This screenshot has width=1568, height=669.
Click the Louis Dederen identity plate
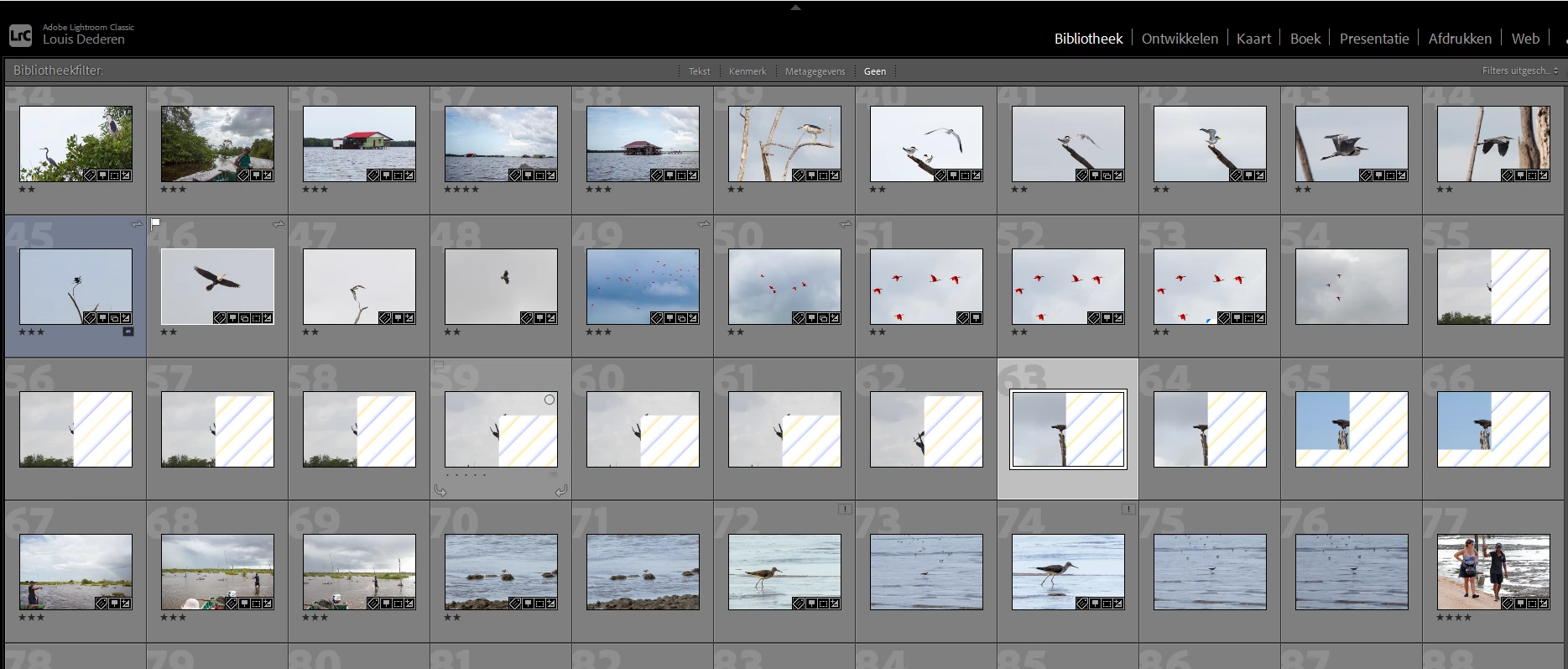[x=83, y=39]
